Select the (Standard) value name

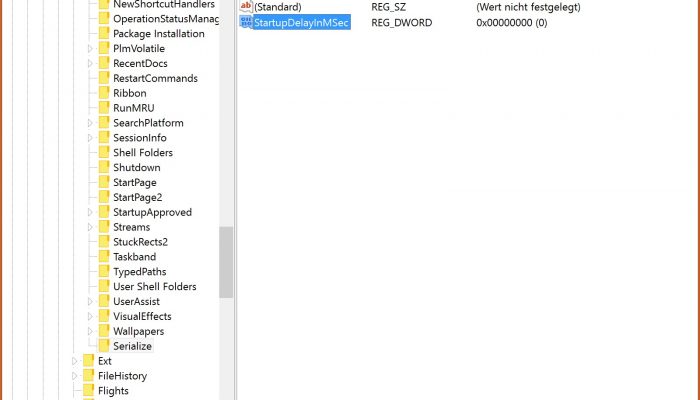(x=278, y=7)
